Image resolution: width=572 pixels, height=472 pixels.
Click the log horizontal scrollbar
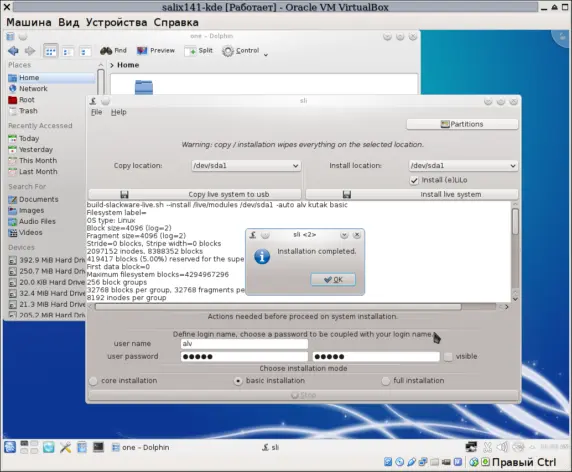(x=278, y=307)
